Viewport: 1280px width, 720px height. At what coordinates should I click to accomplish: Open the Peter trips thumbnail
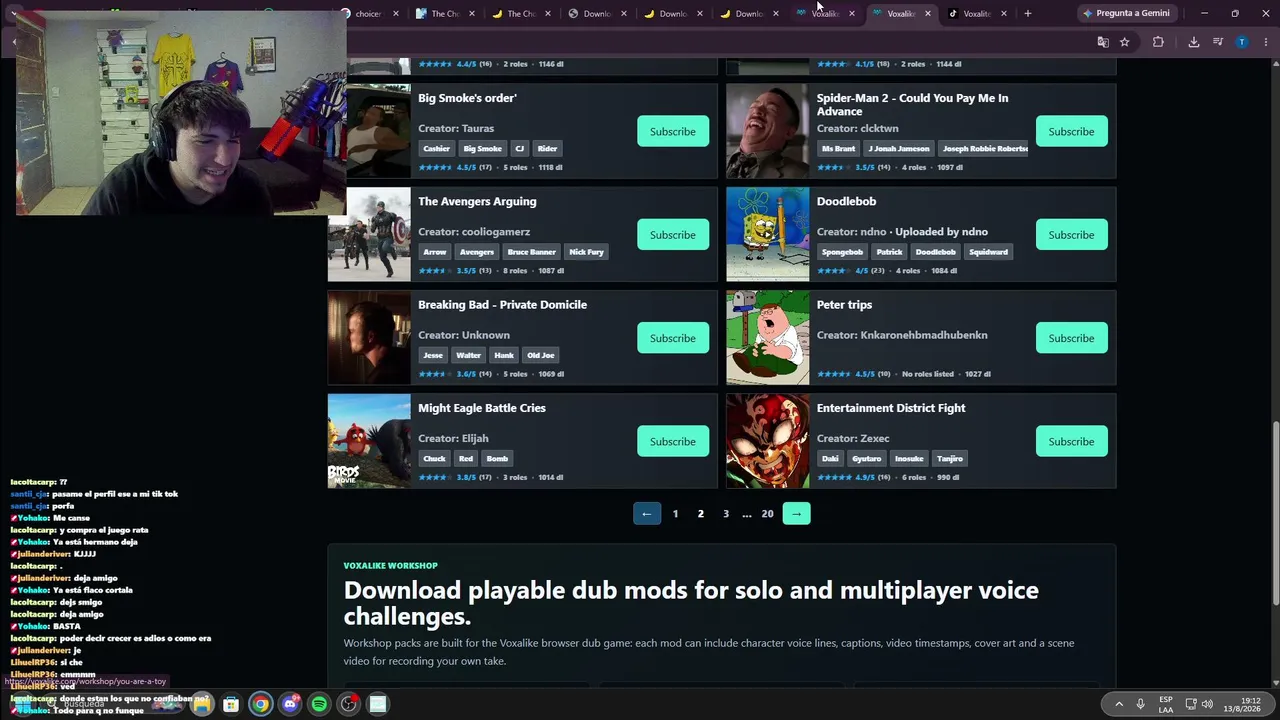tap(767, 338)
